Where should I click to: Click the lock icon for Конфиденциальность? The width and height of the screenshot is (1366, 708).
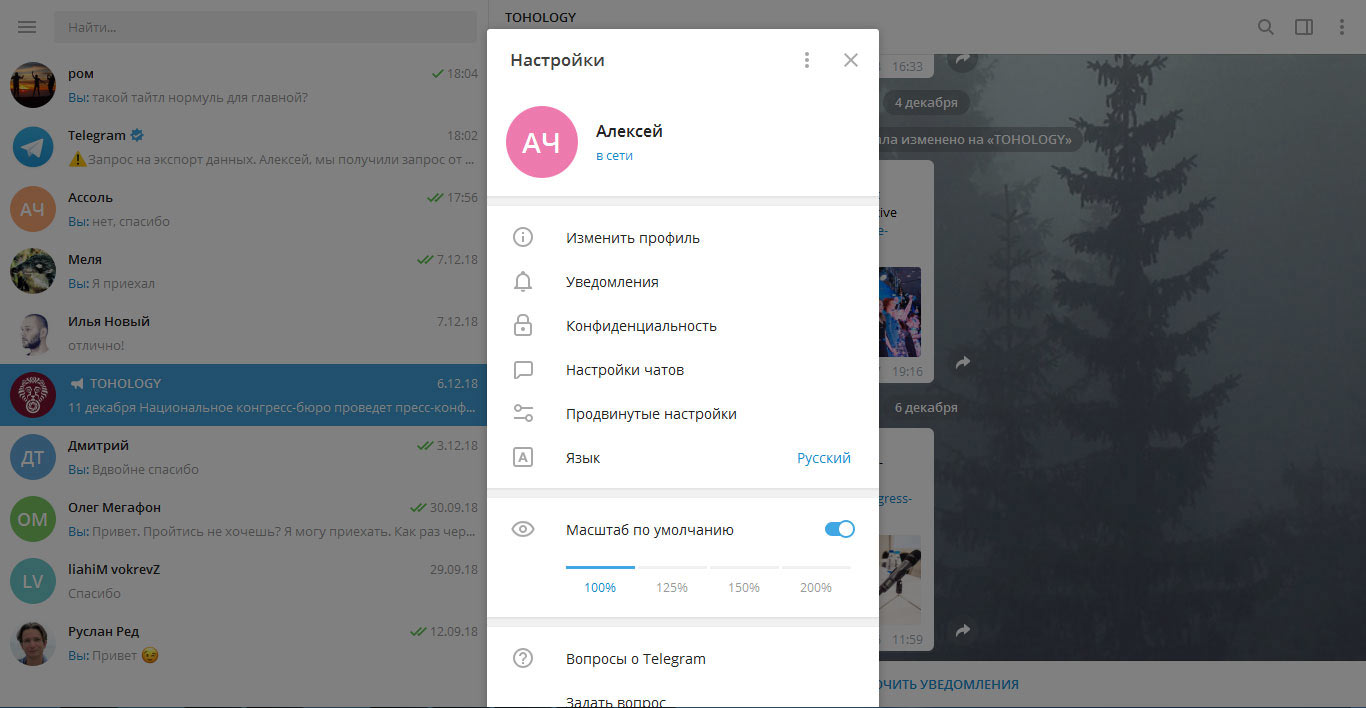[523, 326]
